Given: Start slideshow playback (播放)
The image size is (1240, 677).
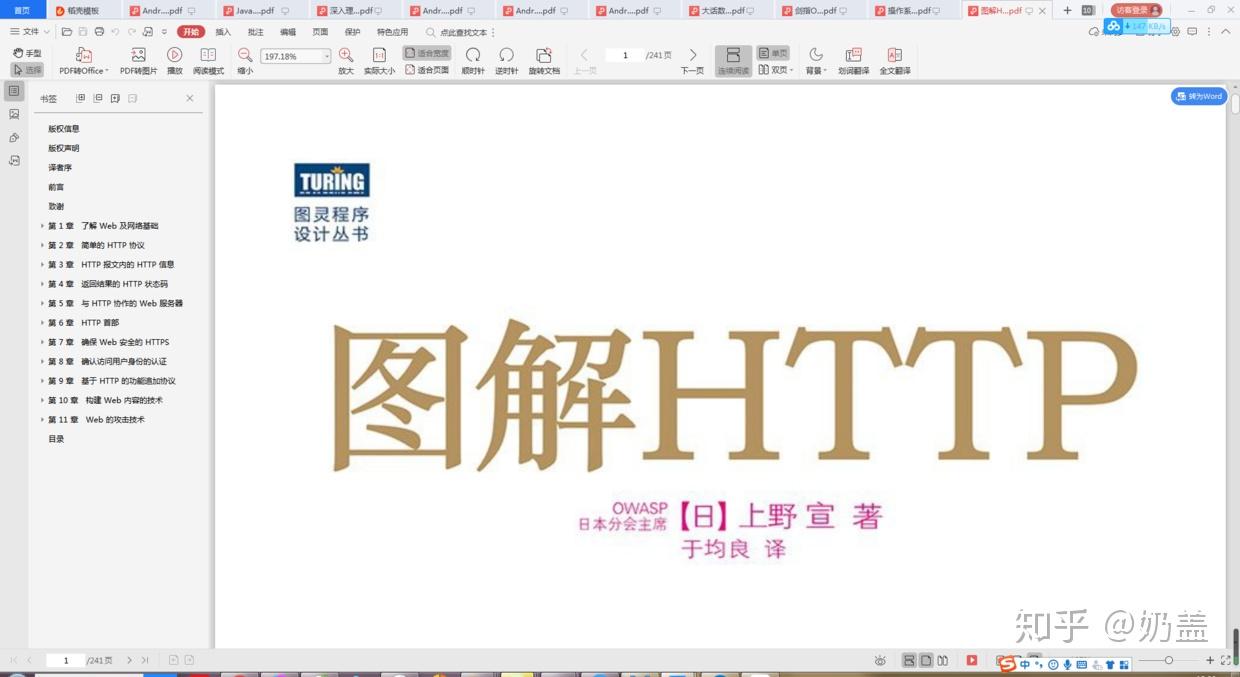Looking at the screenshot, I should pyautogui.click(x=175, y=61).
